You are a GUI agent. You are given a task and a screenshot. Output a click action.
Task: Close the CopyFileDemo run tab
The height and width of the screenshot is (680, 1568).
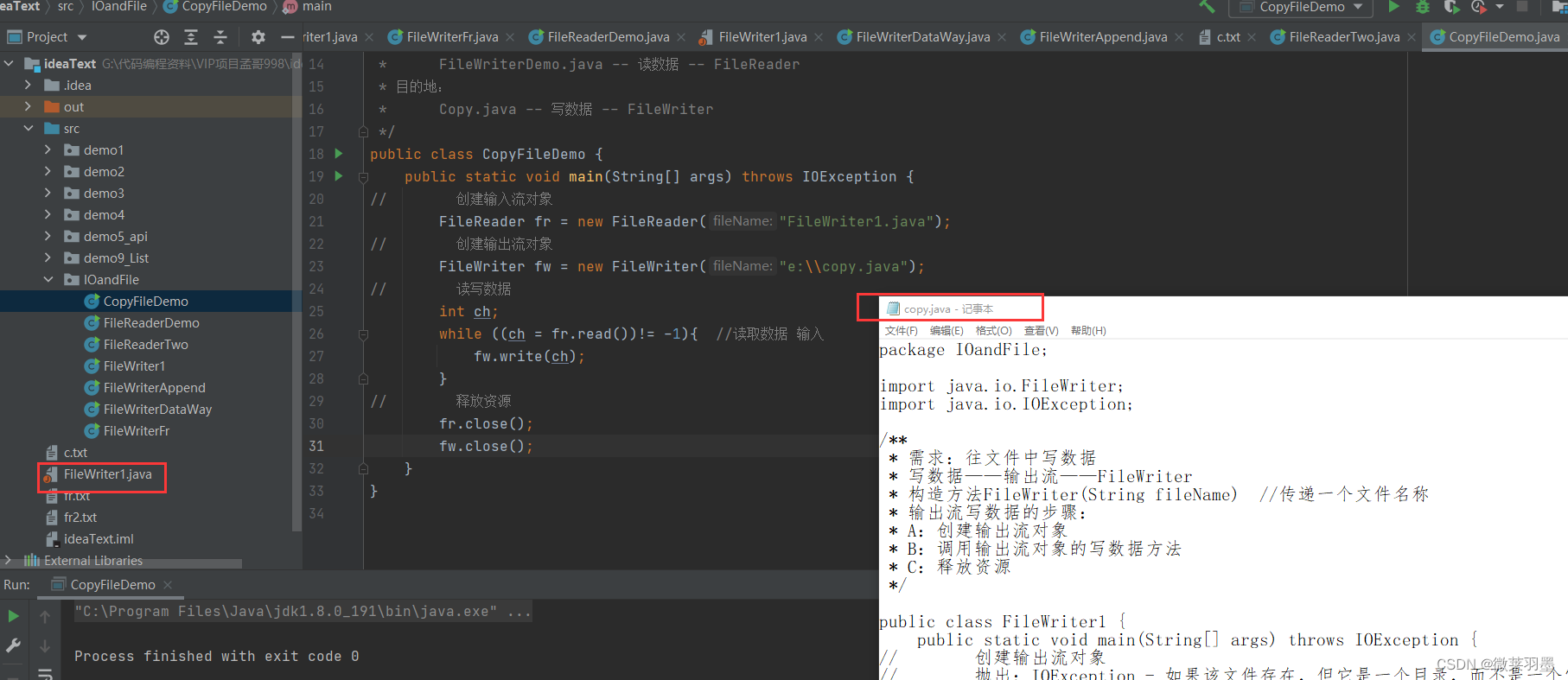tap(168, 585)
